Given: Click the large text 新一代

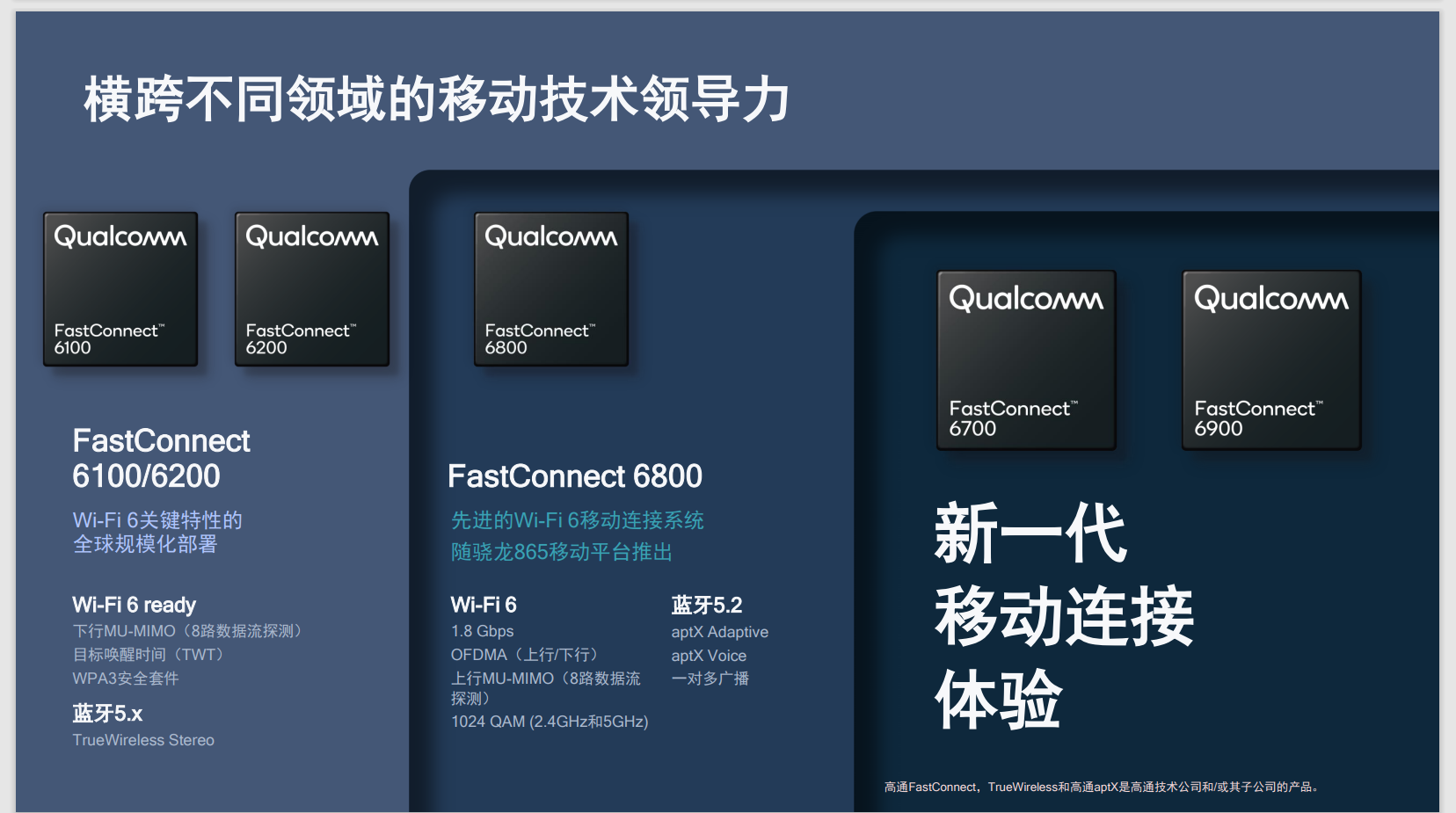Looking at the screenshot, I should (1030, 534).
